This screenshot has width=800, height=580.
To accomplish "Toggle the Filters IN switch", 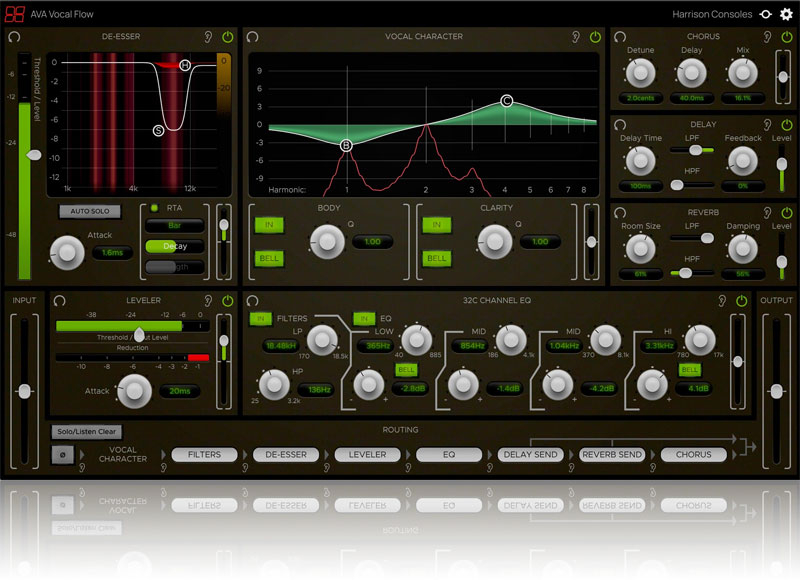I will [260, 319].
